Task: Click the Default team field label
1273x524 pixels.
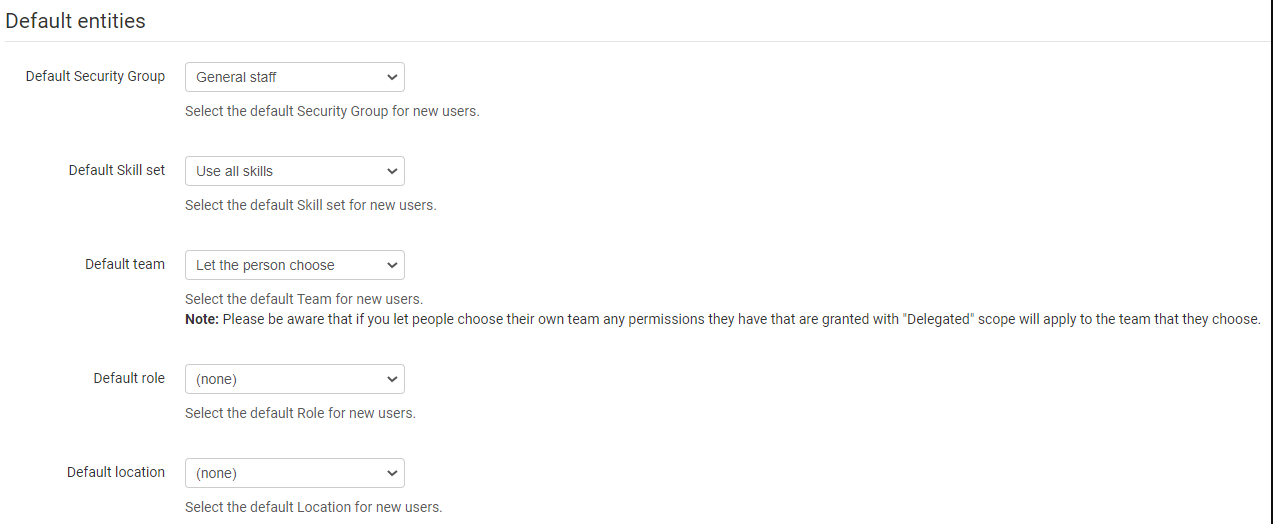Action: coord(125,264)
